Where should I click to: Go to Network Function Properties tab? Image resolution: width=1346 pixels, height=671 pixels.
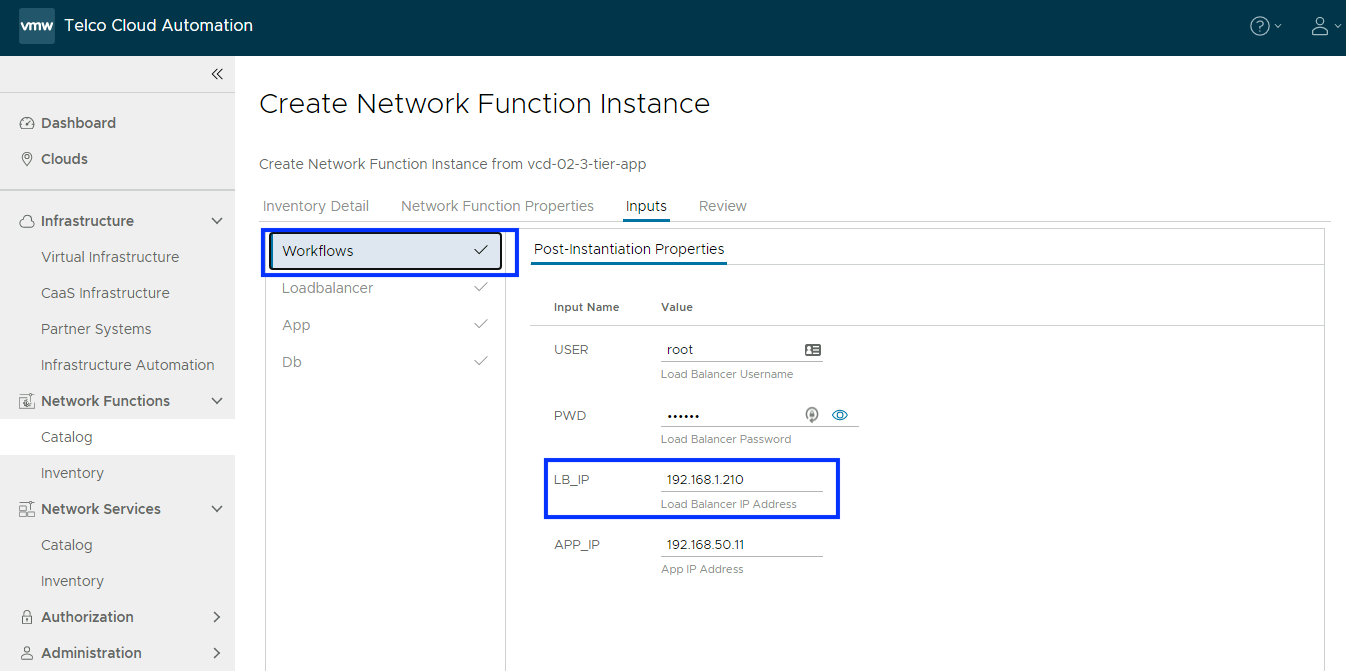[497, 206]
